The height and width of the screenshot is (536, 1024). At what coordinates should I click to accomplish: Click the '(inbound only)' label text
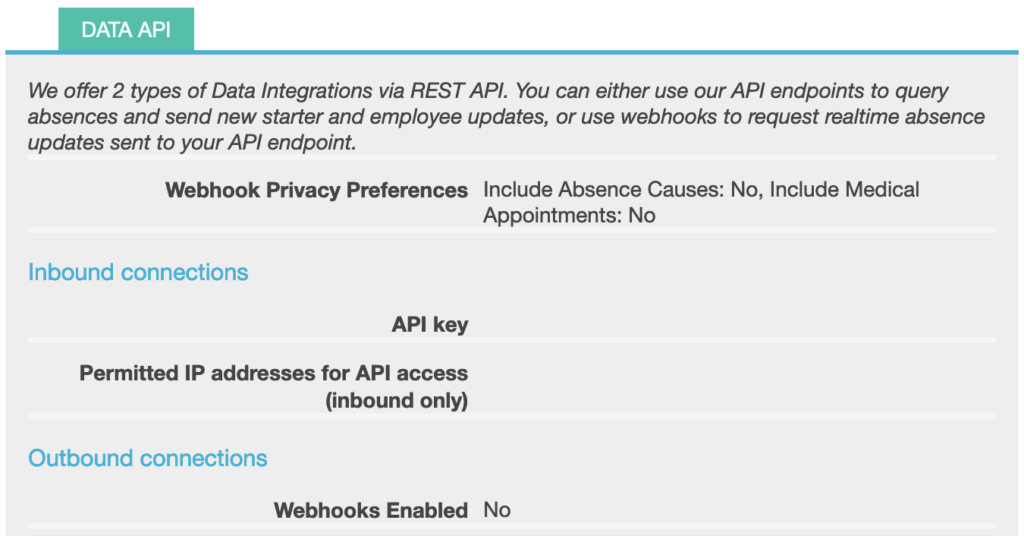pos(396,400)
